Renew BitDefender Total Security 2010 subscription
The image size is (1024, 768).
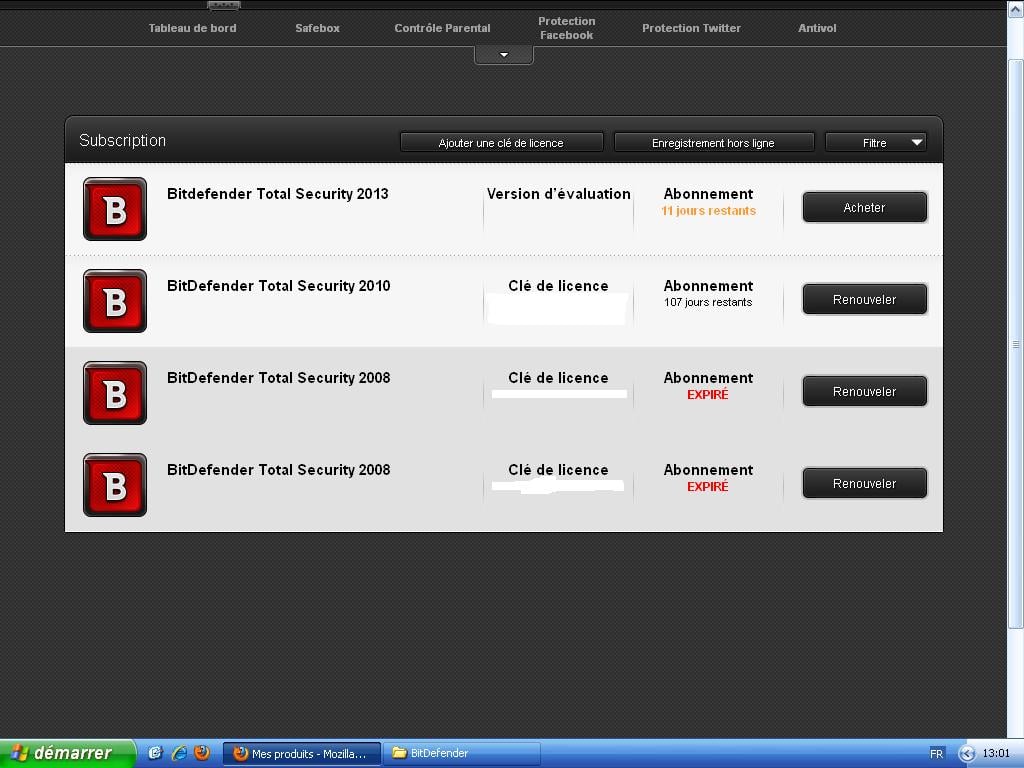[x=865, y=299]
